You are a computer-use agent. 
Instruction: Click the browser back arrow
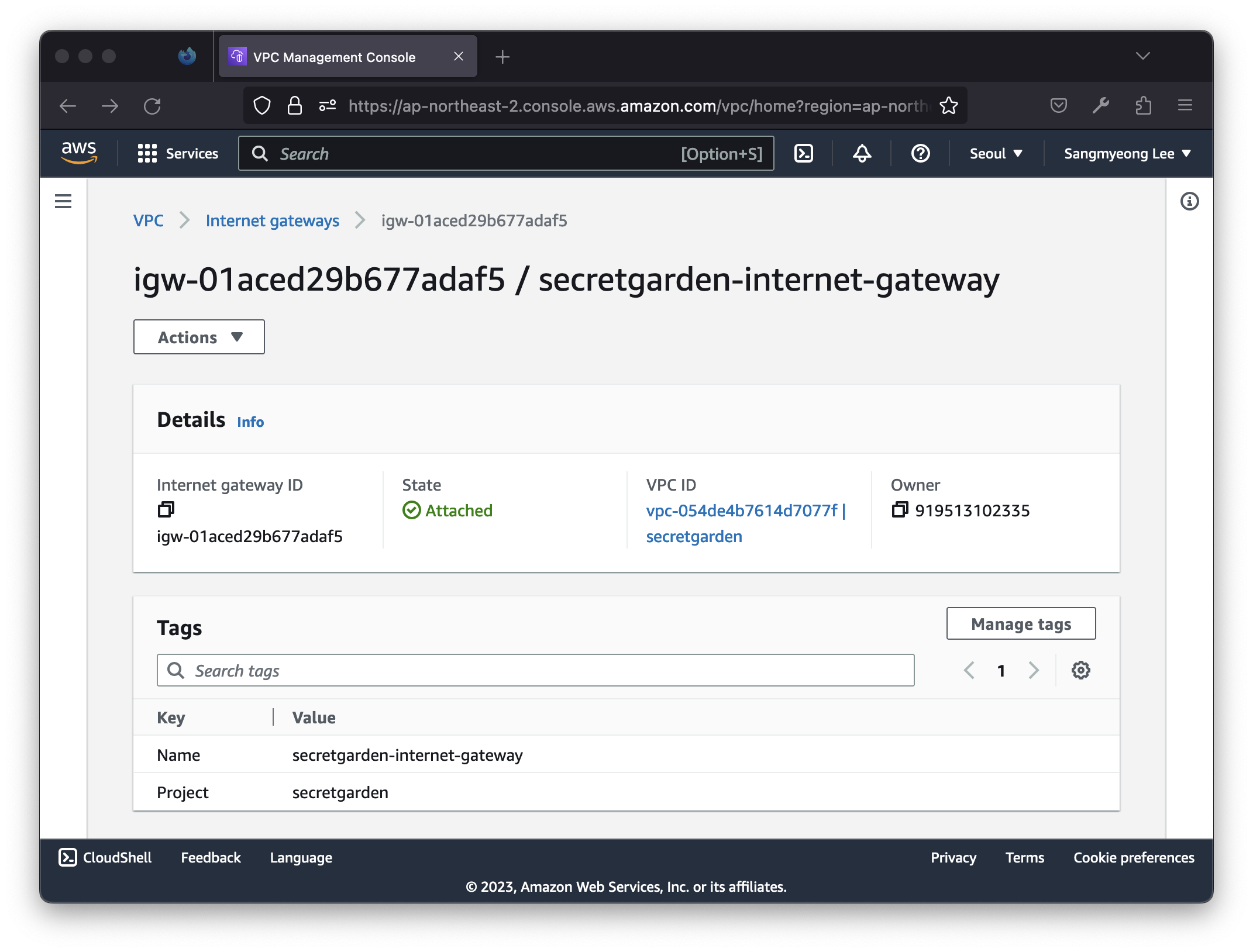[68, 106]
